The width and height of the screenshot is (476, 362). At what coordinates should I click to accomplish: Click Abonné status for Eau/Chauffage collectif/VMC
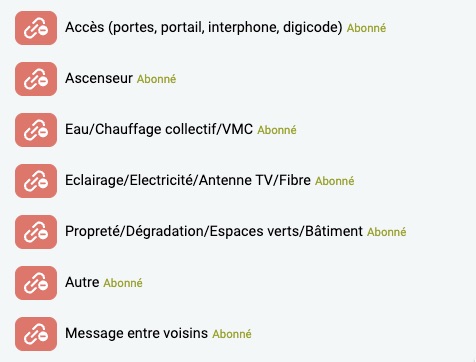tap(277, 130)
